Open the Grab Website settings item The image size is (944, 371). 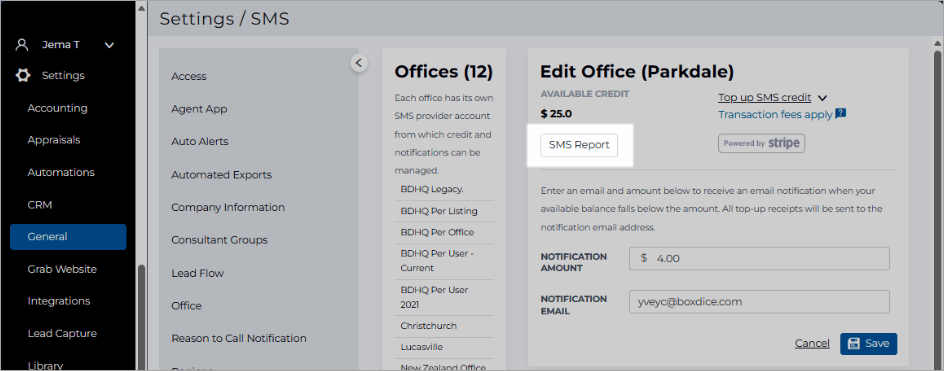62,269
